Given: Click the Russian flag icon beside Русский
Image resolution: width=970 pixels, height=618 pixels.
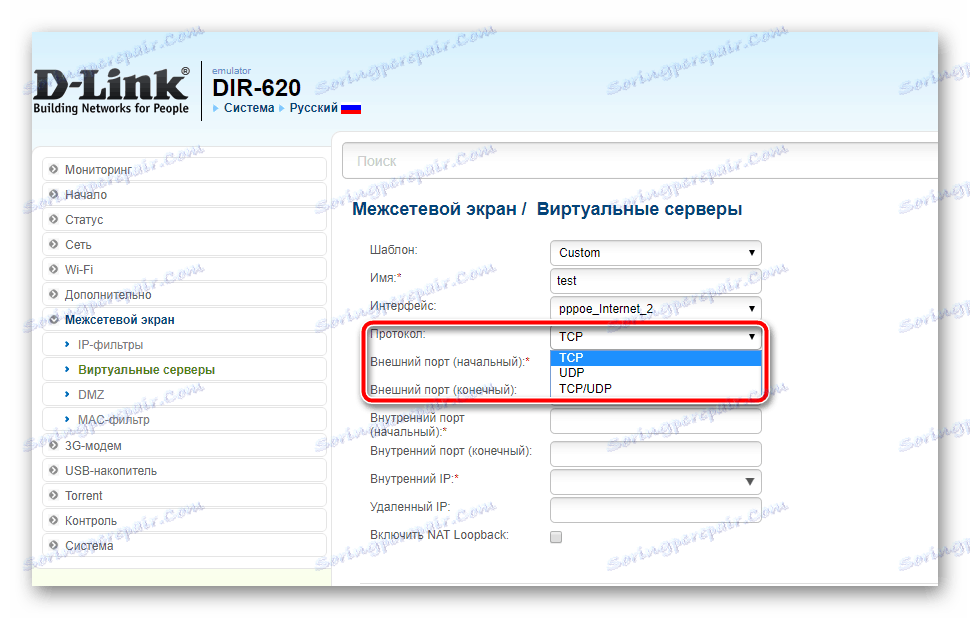Looking at the screenshot, I should (x=351, y=107).
